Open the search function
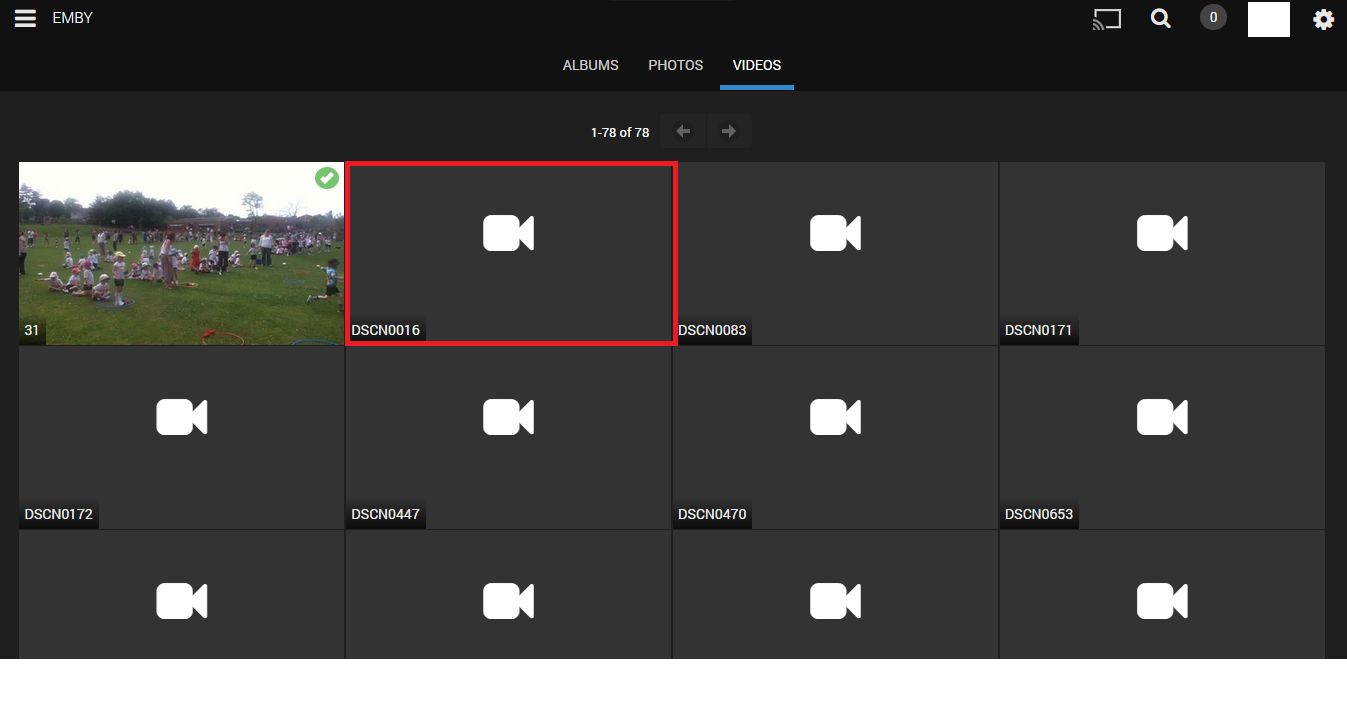 coord(1160,18)
